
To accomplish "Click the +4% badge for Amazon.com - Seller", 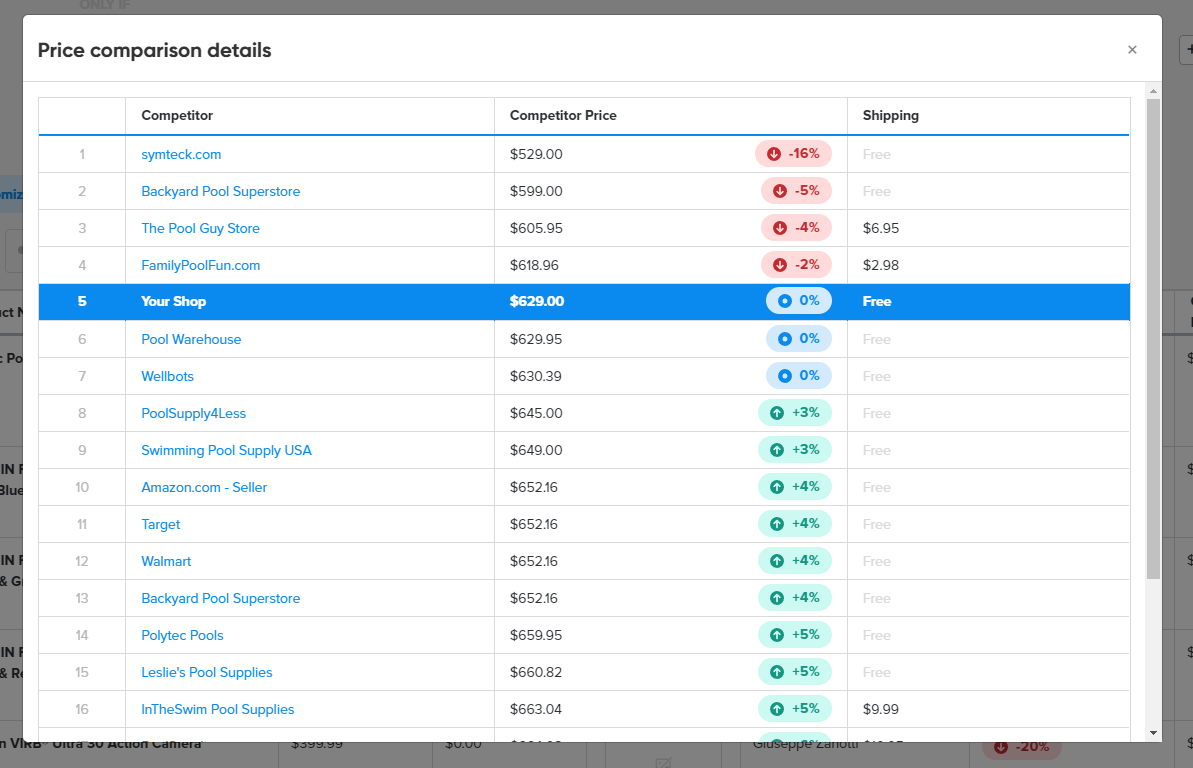I will coord(795,486).
